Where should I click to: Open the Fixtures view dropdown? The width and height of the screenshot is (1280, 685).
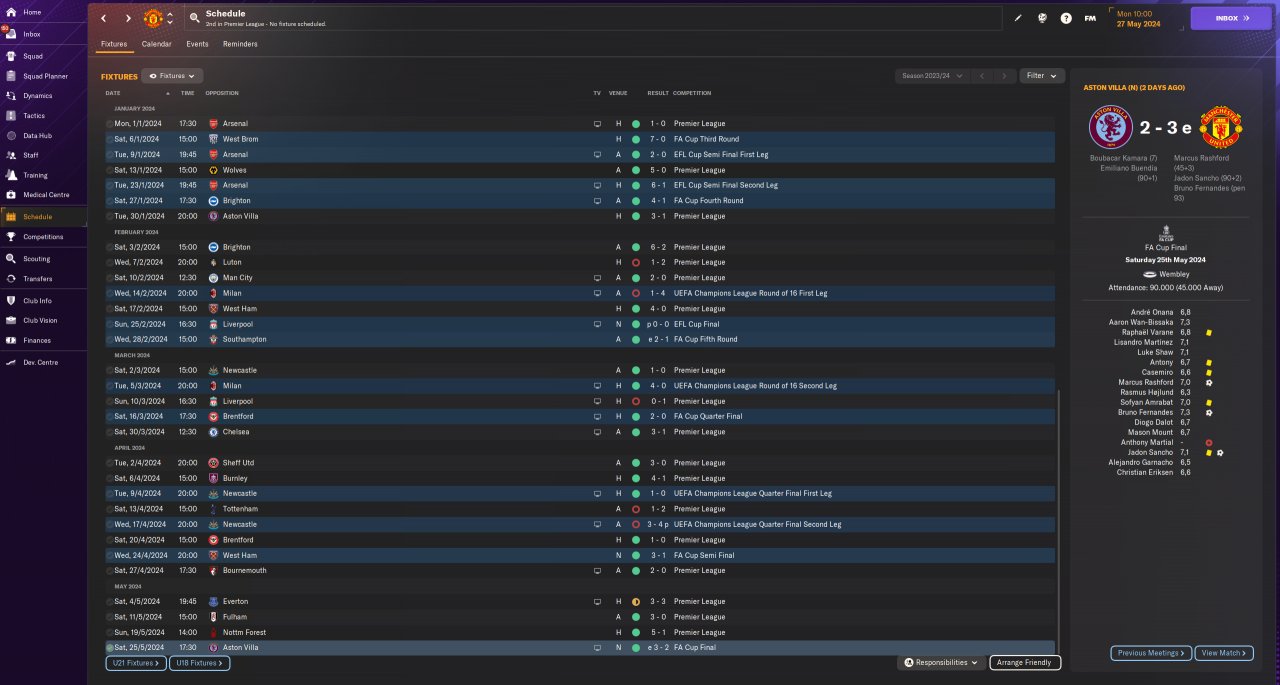(173, 76)
